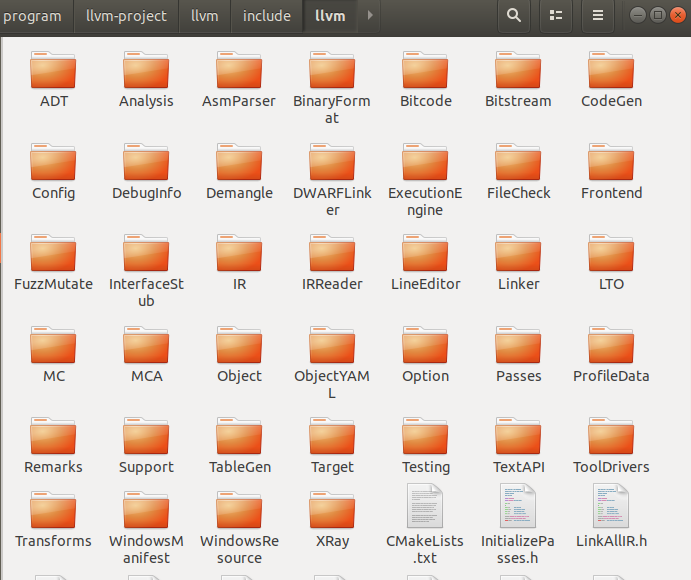The width and height of the screenshot is (691, 580).
Task: Select the InterfaceStub folder
Action: 146,271
